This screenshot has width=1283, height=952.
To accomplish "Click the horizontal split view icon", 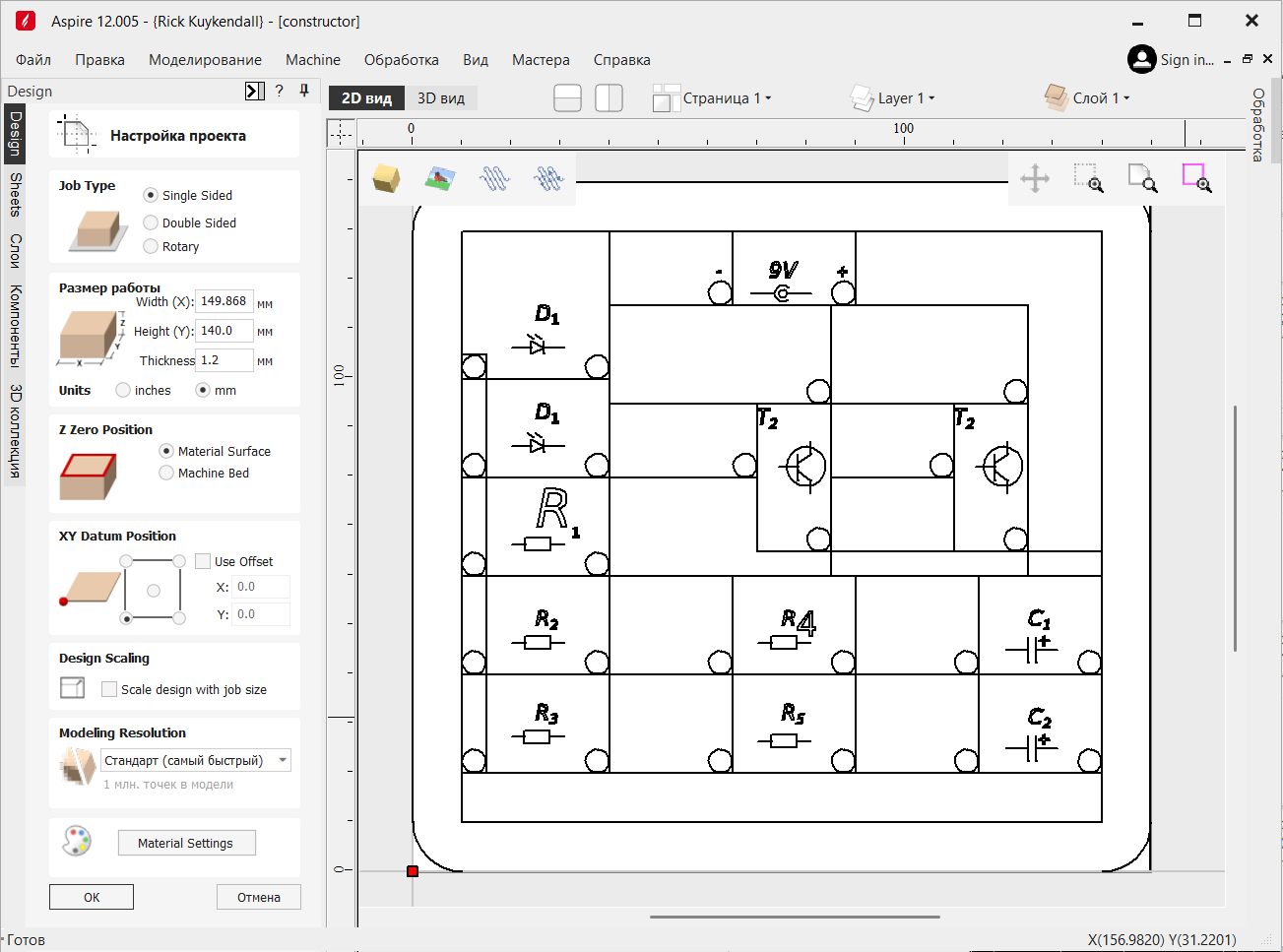I will pyautogui.click(x=567, y=97).
